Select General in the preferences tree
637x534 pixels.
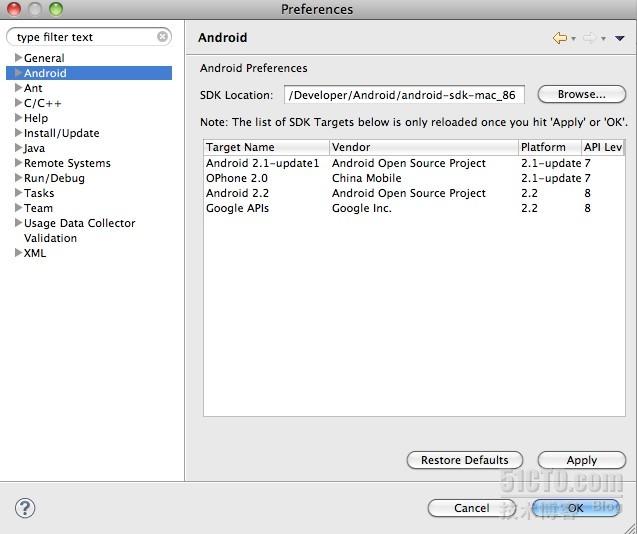pos(44,58)
